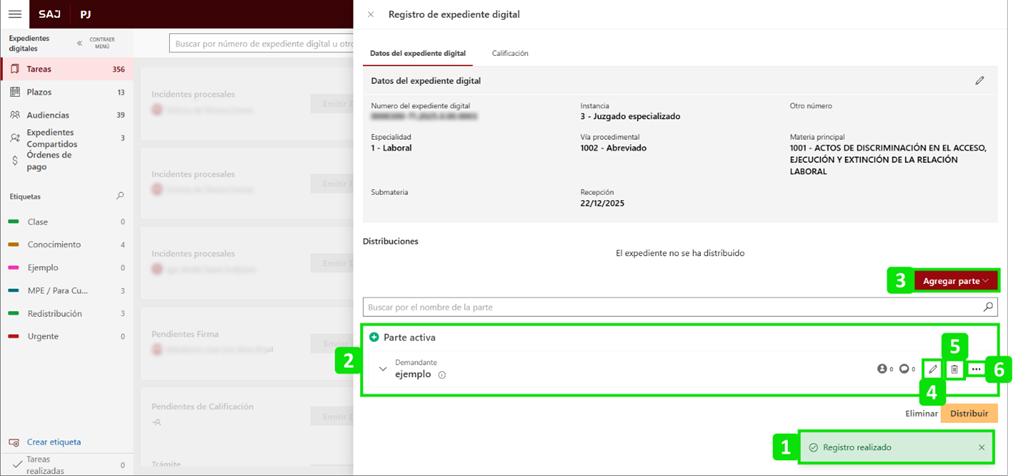Screen dimensions: 1013x476
Task: Click the Crear etiqueta link
Action: [54, 442]
